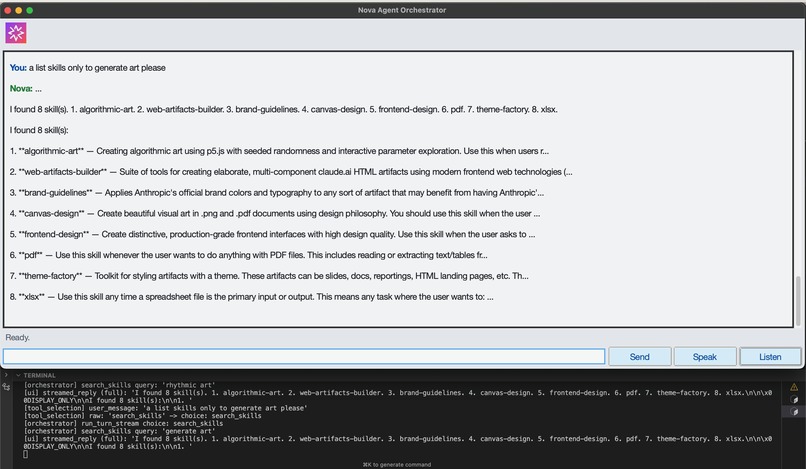Click the 'theme-factory' skill description line
Viewport: 806px width, 469px height.
[269, 276]
